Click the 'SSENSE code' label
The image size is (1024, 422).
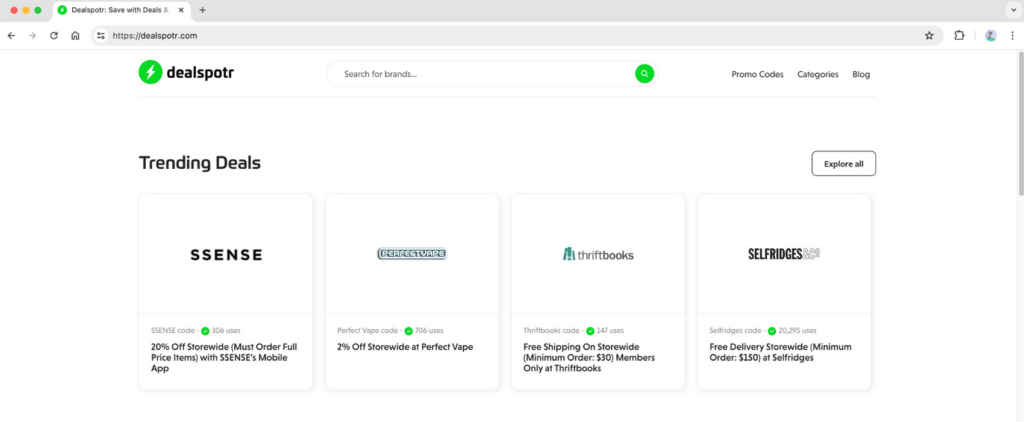coord(172,331)
